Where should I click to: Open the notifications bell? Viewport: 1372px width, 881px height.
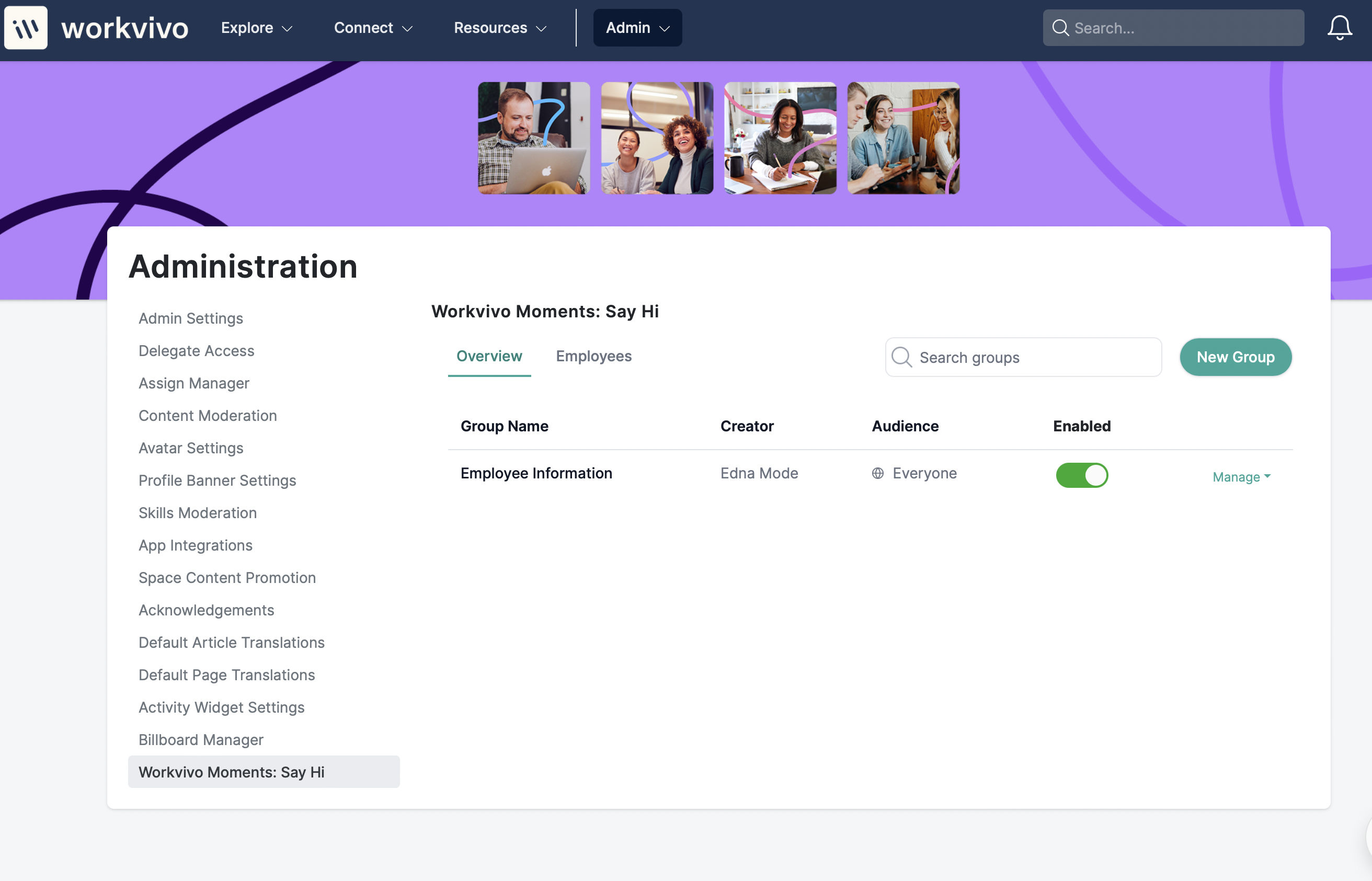[x=1340, y=28]
